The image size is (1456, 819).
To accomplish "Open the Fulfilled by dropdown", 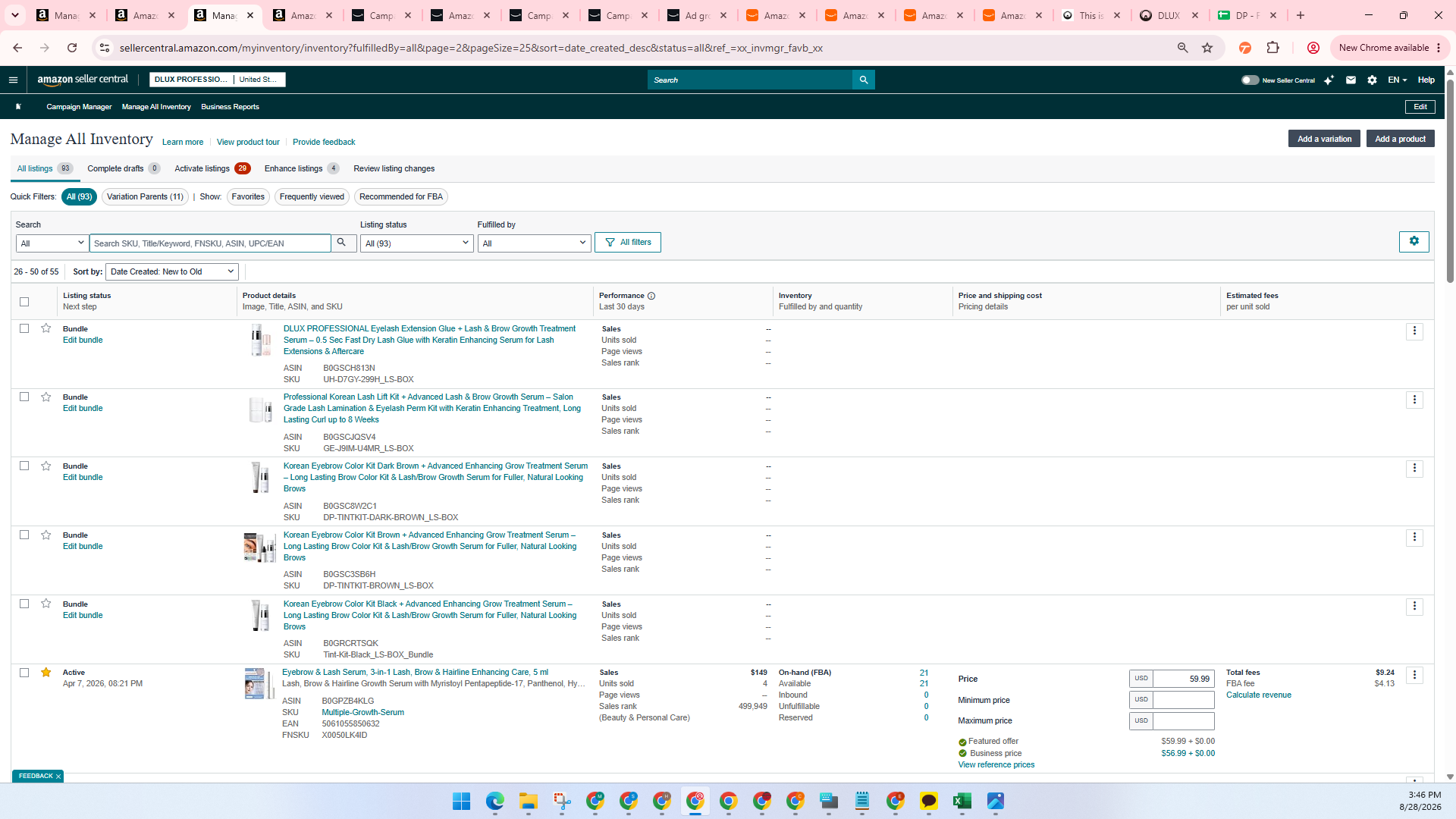I will (x=534, y=243).
